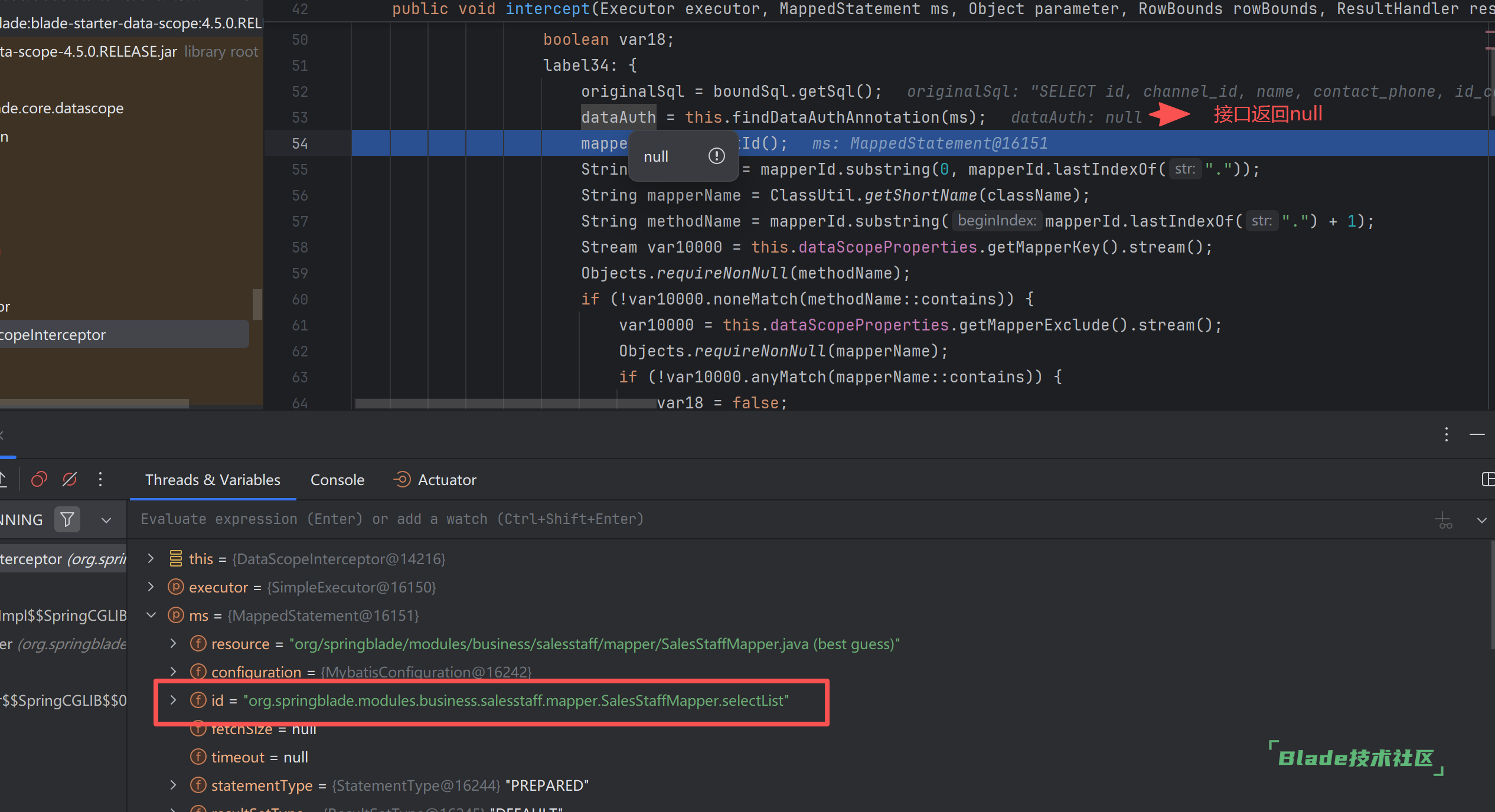Expand the this variable node
1495x812 pixels.
tap(151, 559)
